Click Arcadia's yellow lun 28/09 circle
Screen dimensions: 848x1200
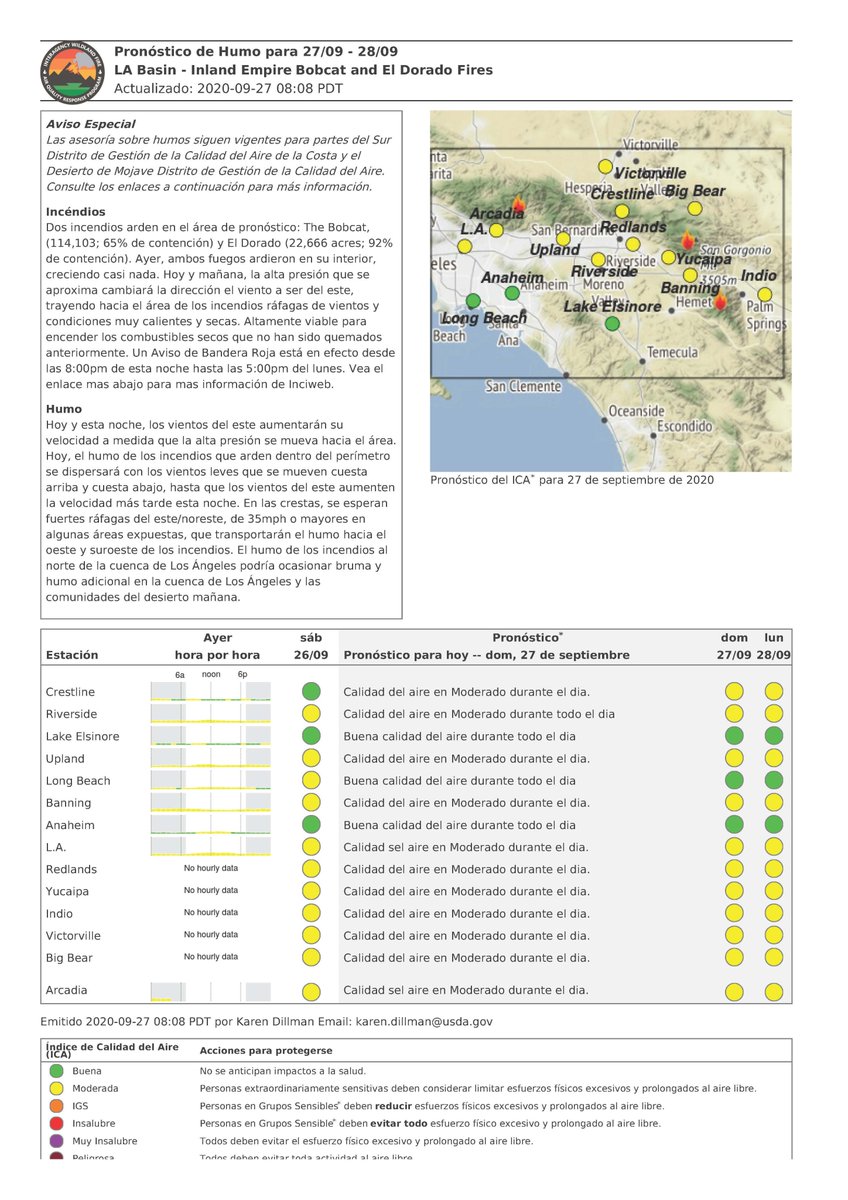774,992
